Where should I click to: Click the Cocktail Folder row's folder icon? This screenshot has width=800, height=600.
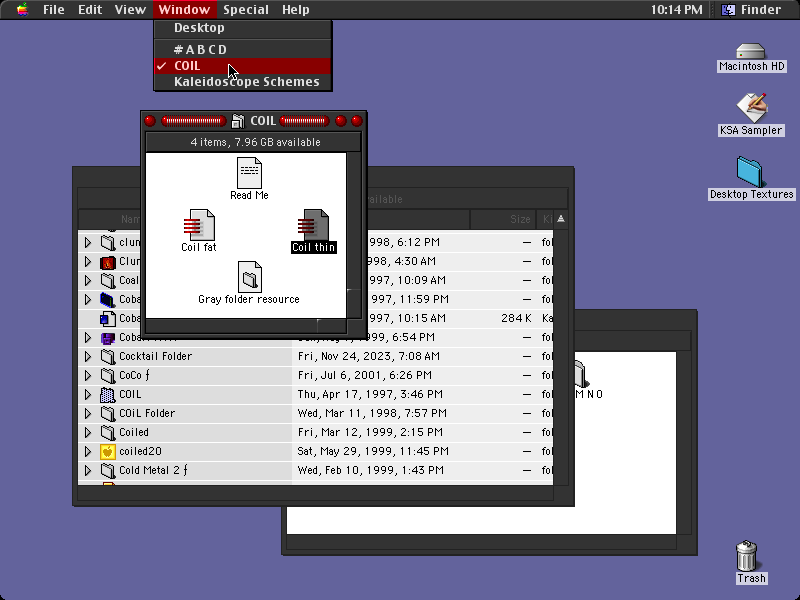coord(108,356)
